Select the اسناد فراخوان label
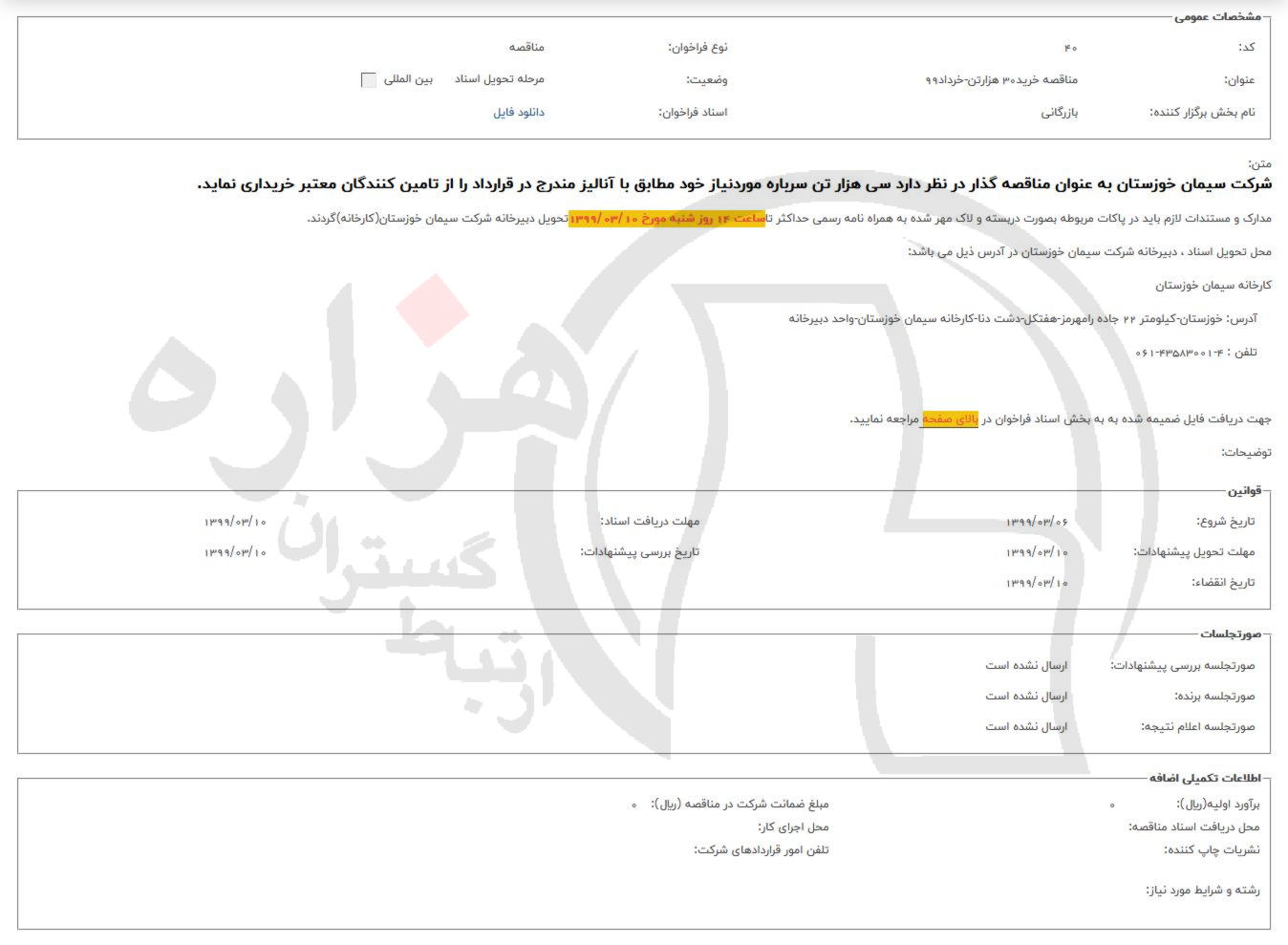Image resolution: width=1288 pixels, height=945 pixels. (x=693, y=113)
